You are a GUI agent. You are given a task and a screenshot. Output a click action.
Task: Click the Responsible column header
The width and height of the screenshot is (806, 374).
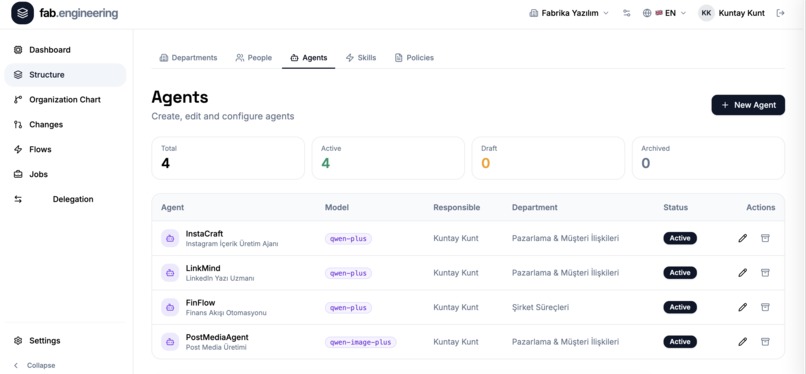point(456,208)
